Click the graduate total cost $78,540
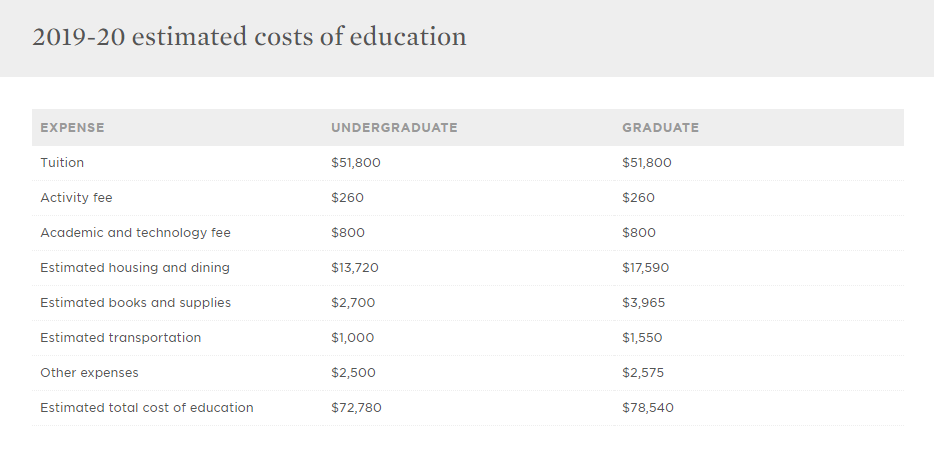This screenshot has width=934, height=457. click(648, 408)
